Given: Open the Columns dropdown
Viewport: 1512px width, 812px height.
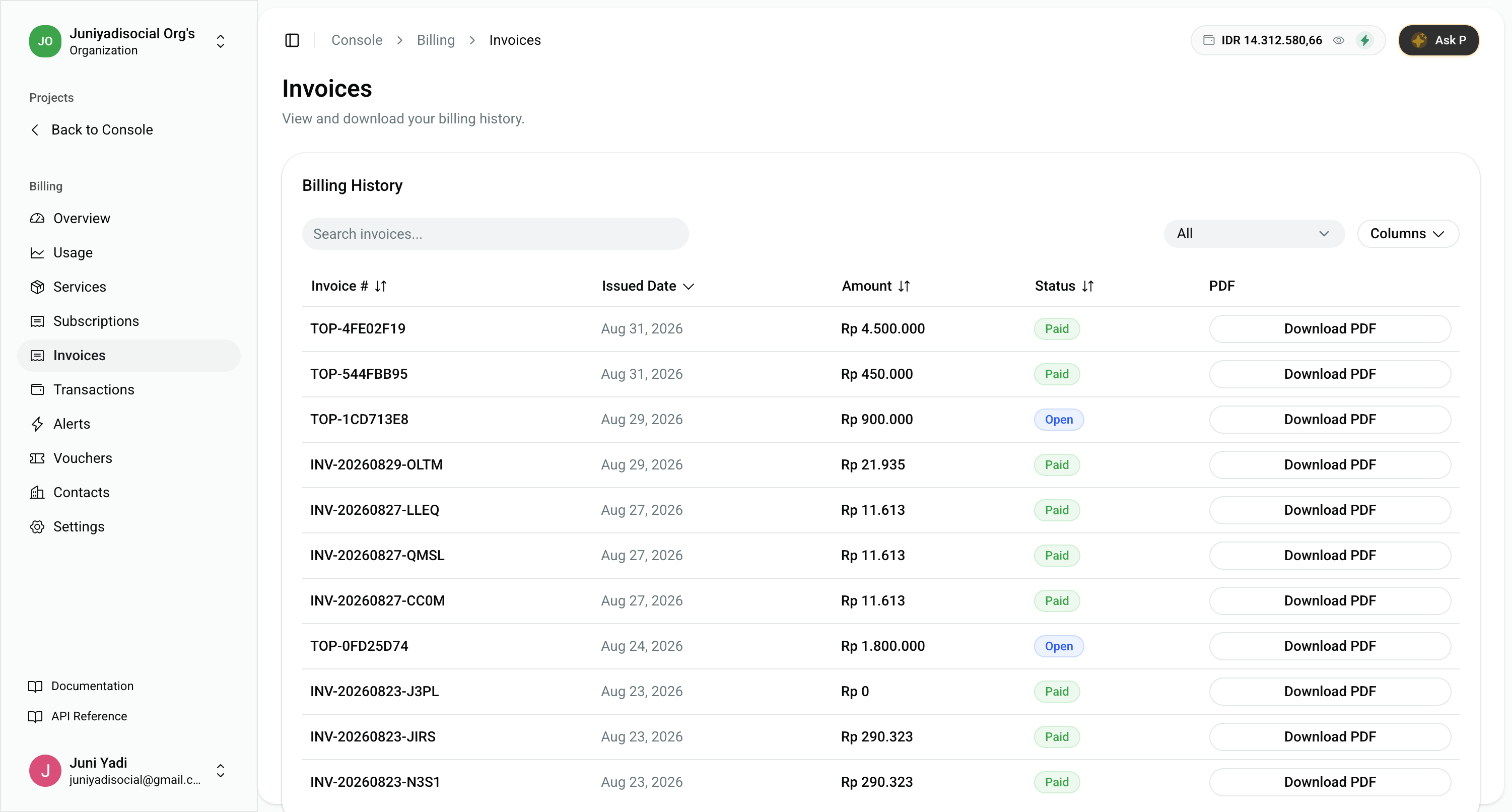Looking at the screenshot, I should pyautogui.click(x=1408, y=234).
